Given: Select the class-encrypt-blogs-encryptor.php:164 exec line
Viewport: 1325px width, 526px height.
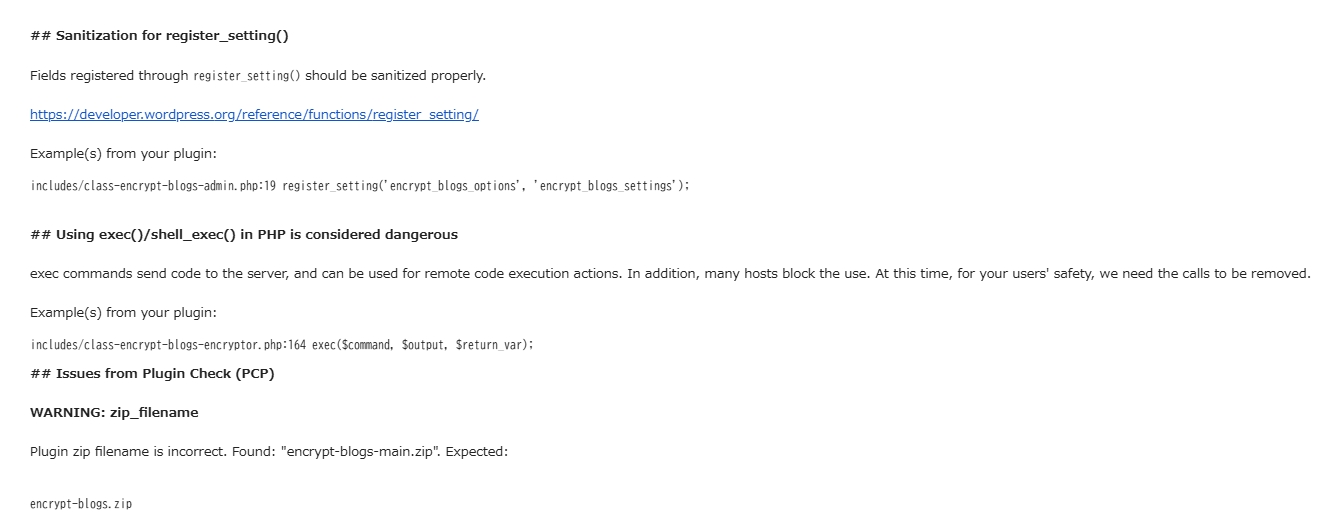Looking at the screenshot, I should click(282, 345).
